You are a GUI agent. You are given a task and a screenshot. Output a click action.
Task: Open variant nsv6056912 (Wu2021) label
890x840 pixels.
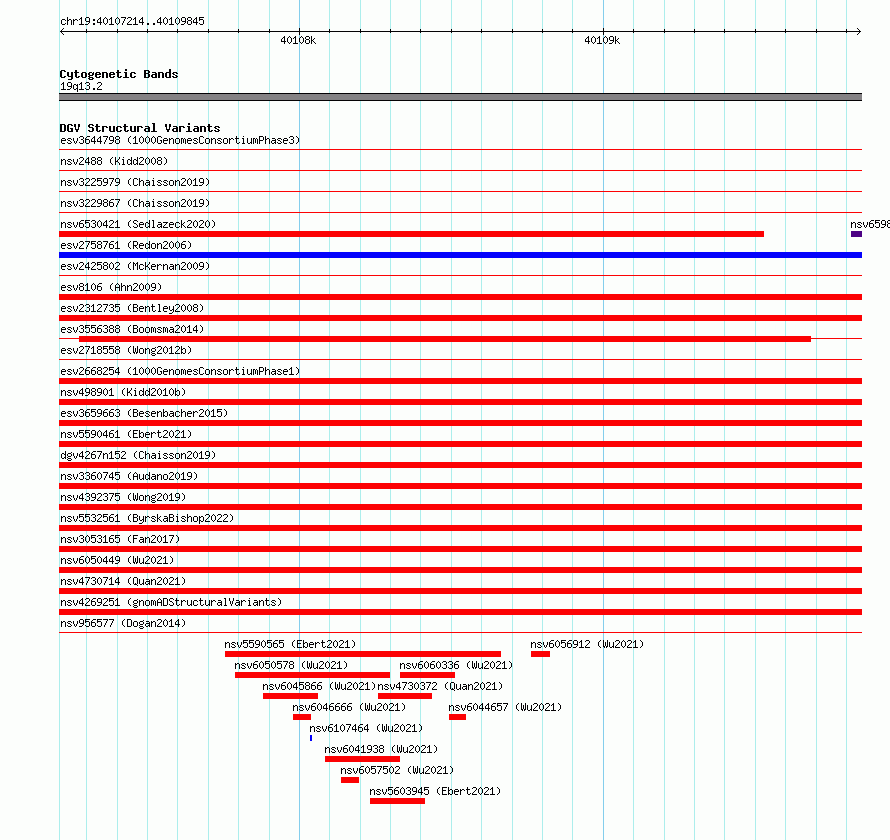click(x=587, y=644)
